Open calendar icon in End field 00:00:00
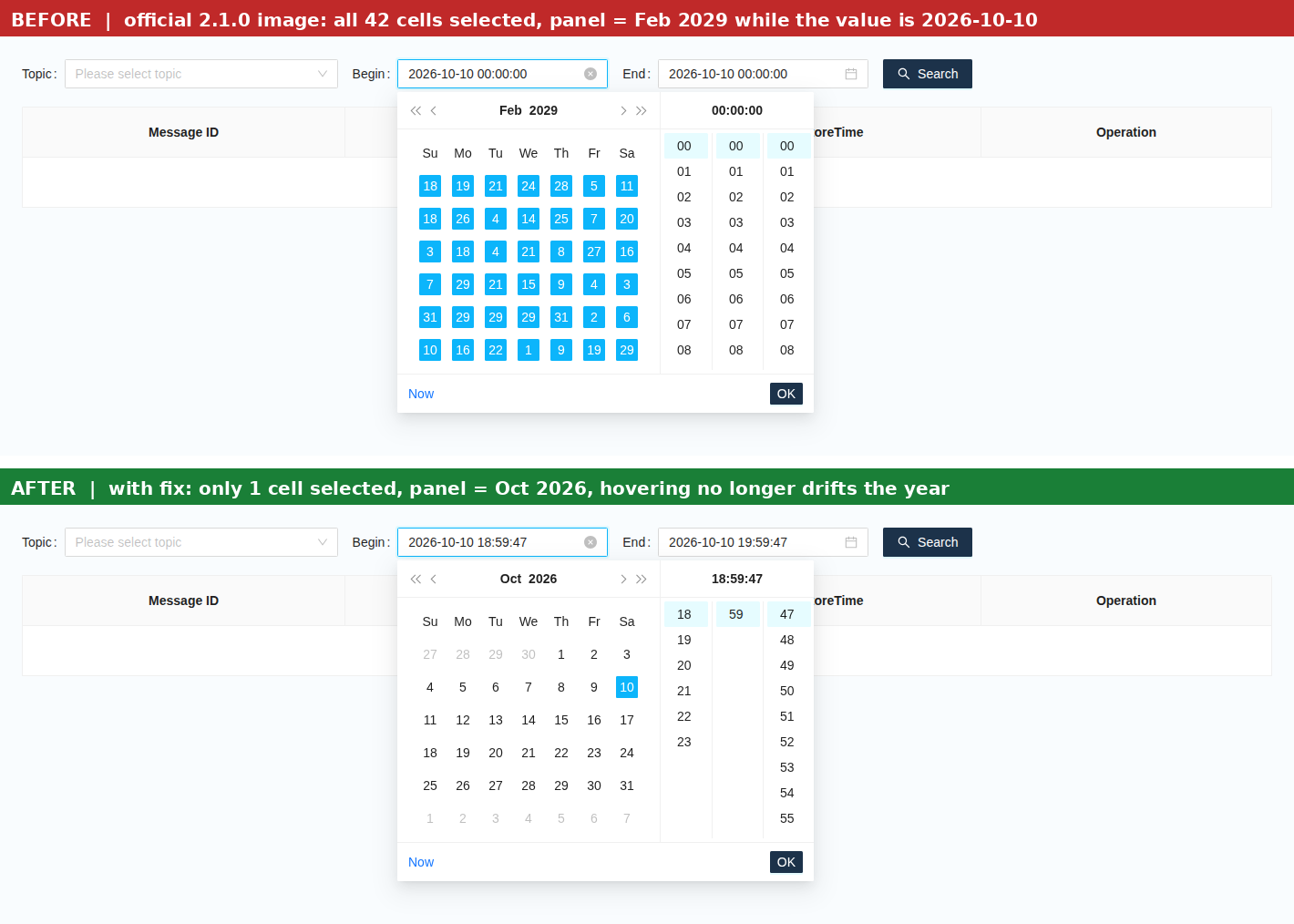1294x924 pixels. point(851,74)
